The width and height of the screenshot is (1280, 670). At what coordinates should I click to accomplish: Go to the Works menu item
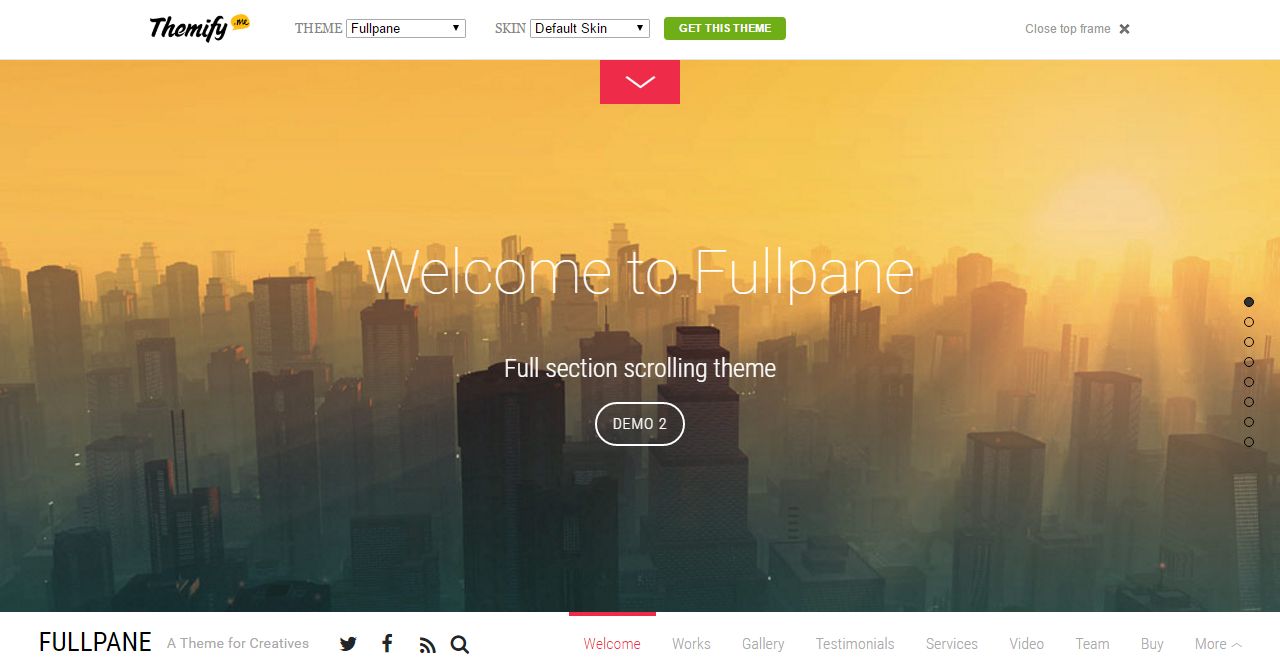691,644
